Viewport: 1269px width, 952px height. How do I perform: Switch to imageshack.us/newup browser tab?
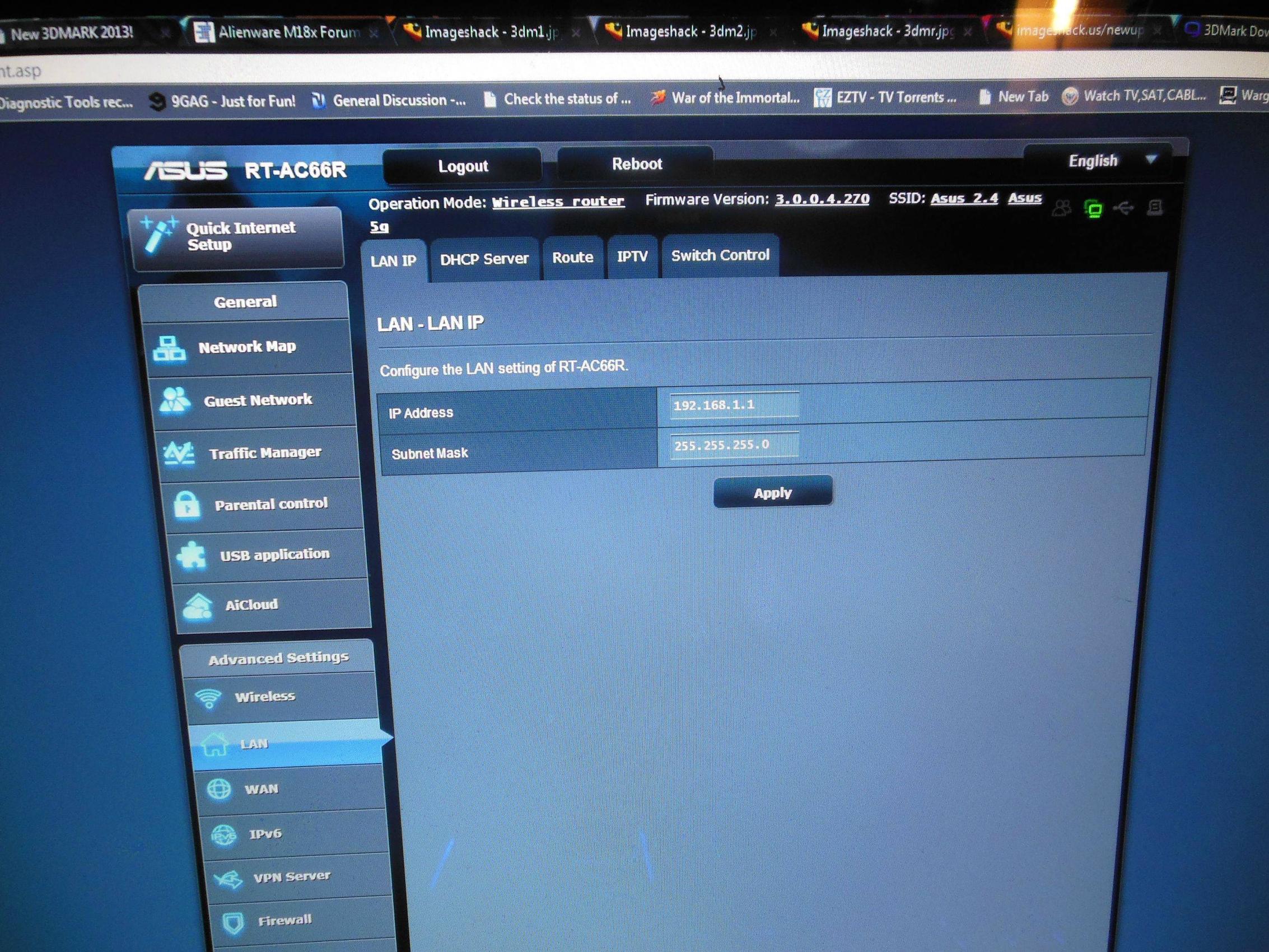tap(1079, 30)
